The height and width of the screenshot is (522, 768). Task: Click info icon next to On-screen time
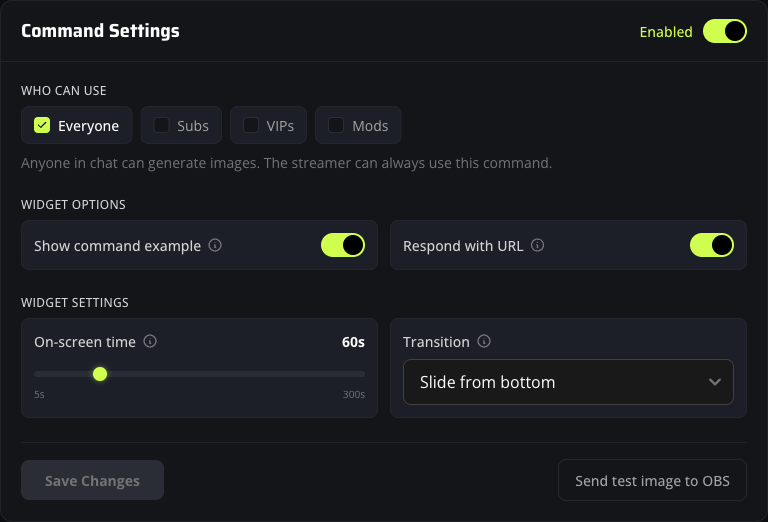pos(150,341)
